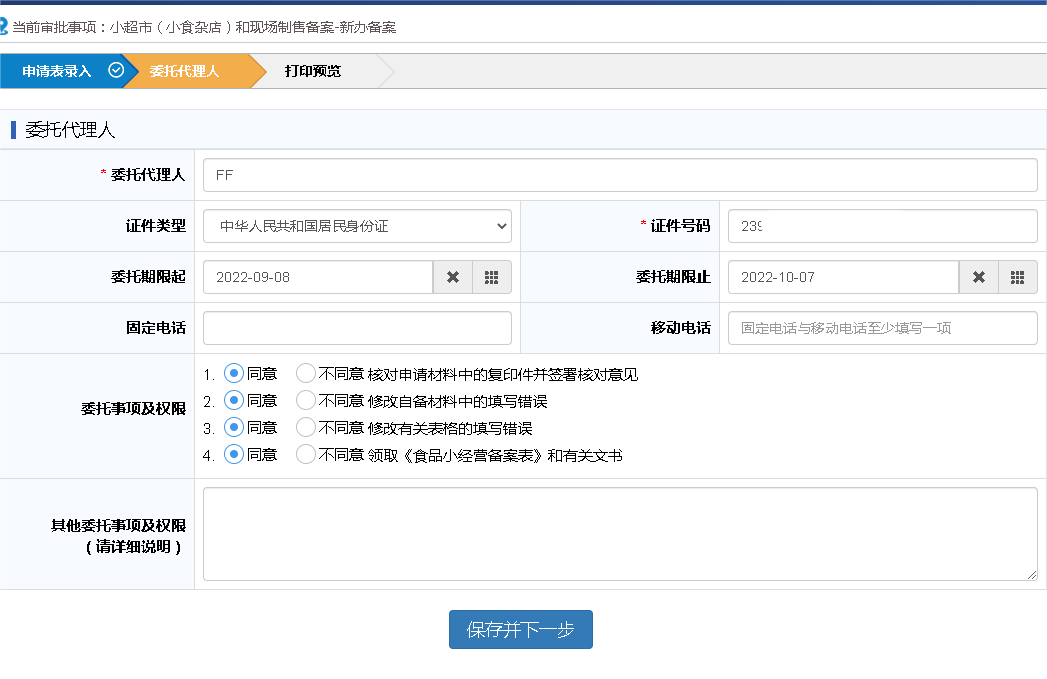Click the 固定电话 field label
The image size is (1047, 679).
pyautogui.click(x=156, y=328)
